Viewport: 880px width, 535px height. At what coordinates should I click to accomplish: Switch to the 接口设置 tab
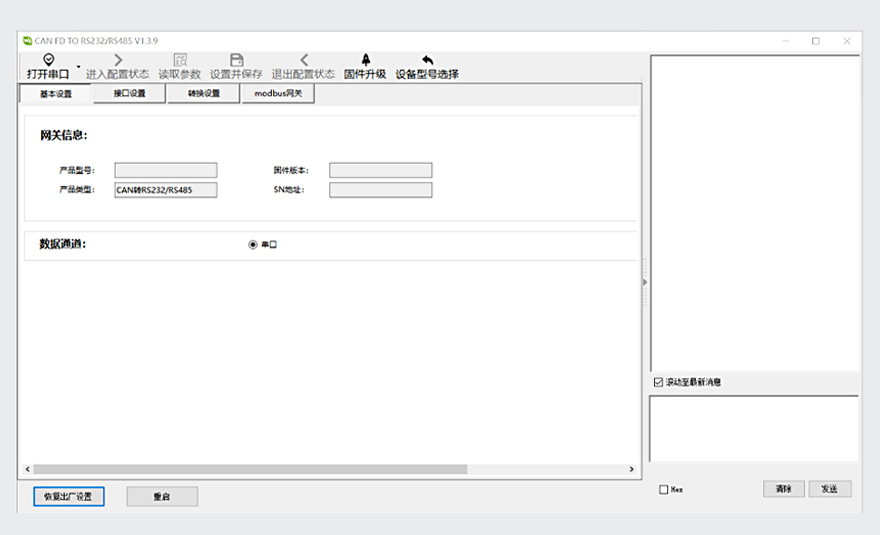tap(129, 94)
